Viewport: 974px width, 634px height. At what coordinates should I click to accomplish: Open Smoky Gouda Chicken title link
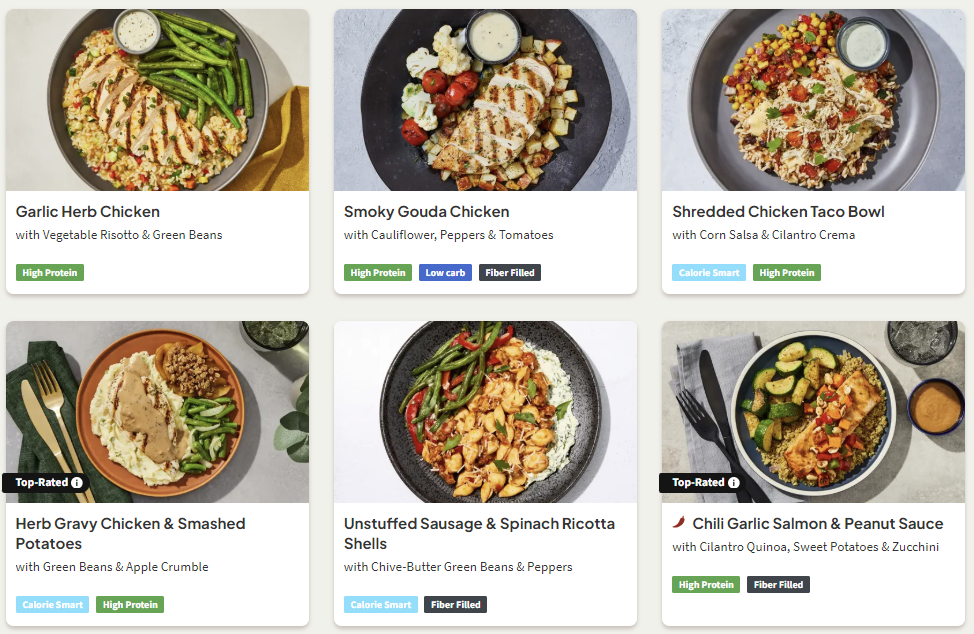click(x=426, y=212)
